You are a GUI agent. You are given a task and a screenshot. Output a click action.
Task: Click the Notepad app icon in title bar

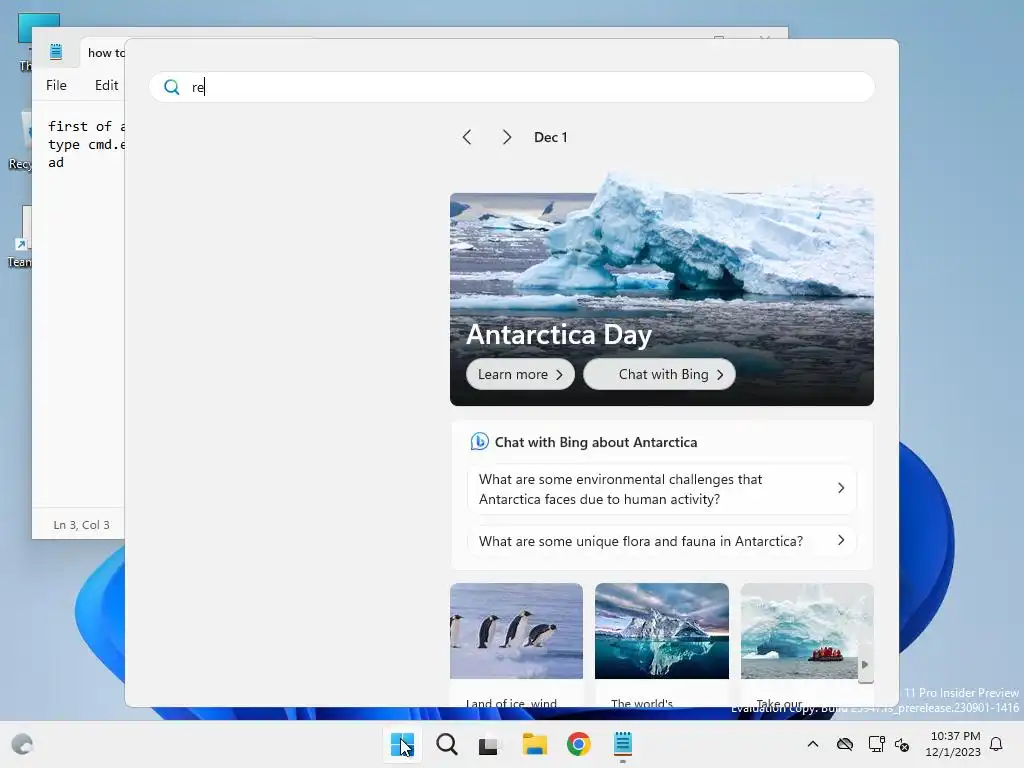(56, 52)
